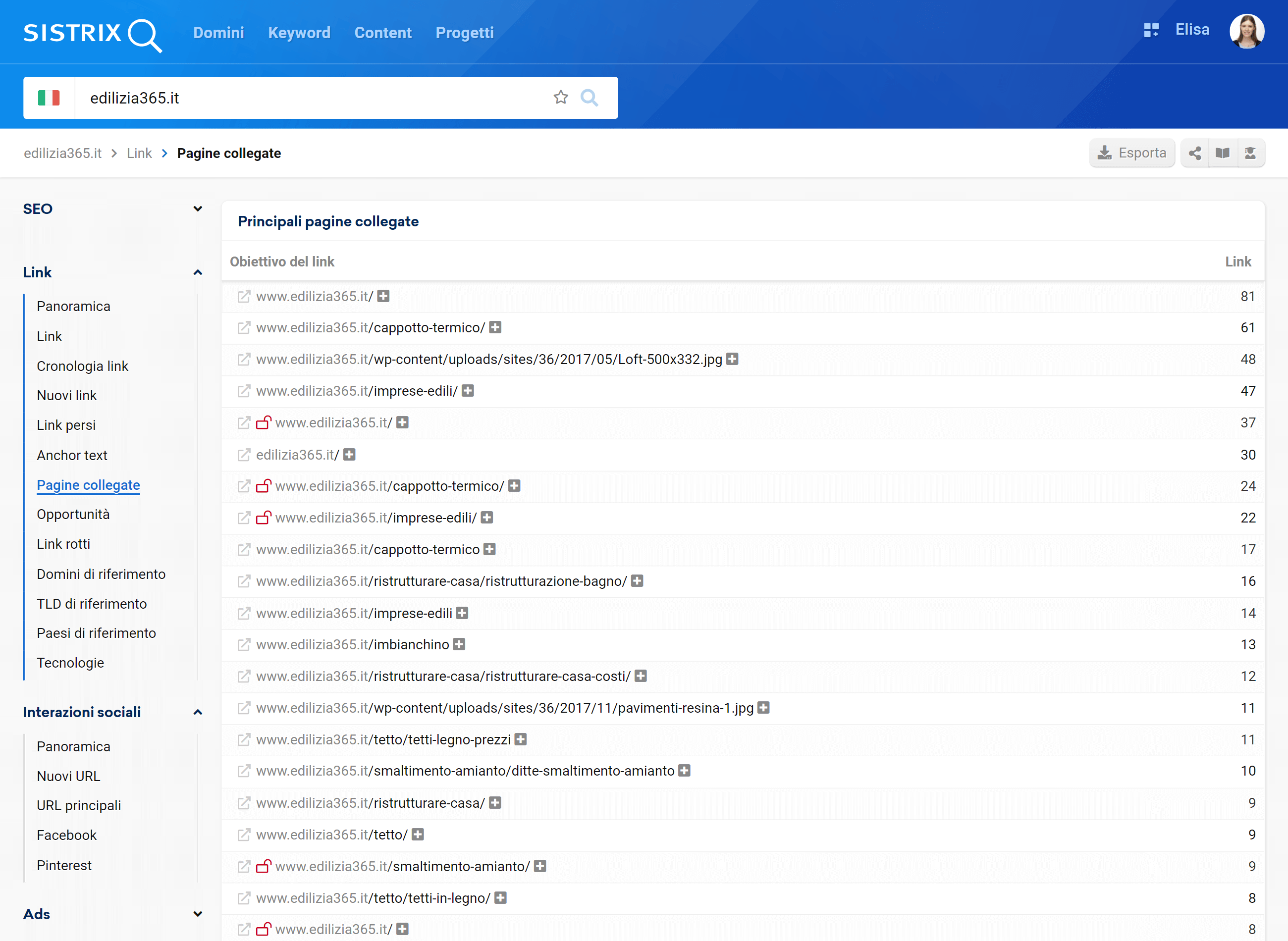Open the apps grid icon next to Elisa
Screen dimensions: 1288x941
[1151, 30]
